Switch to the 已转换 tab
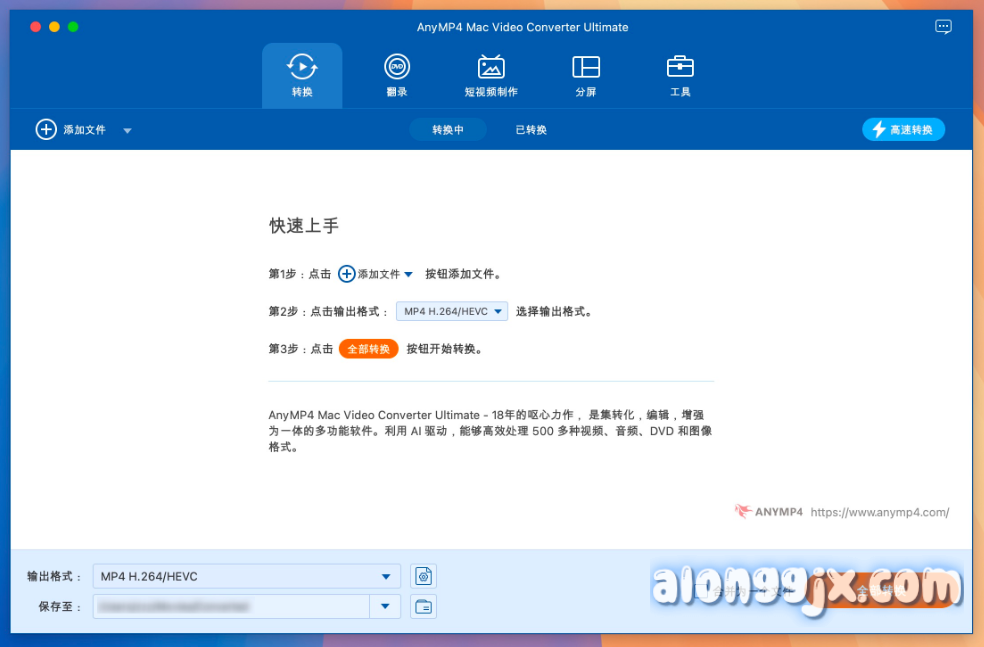 tap(531, 129)
